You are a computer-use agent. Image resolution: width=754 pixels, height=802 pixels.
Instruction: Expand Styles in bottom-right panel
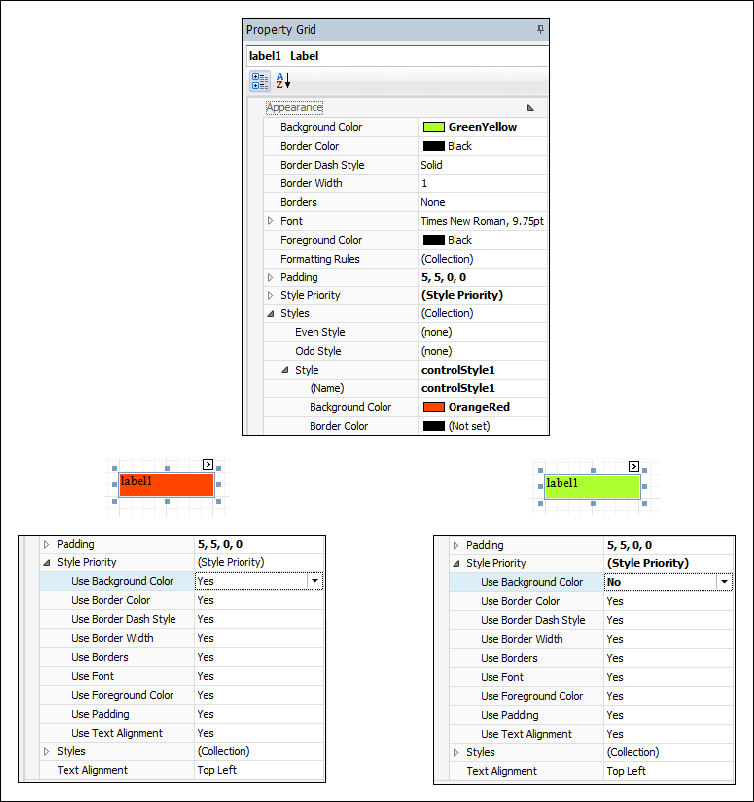pos(456,752)
